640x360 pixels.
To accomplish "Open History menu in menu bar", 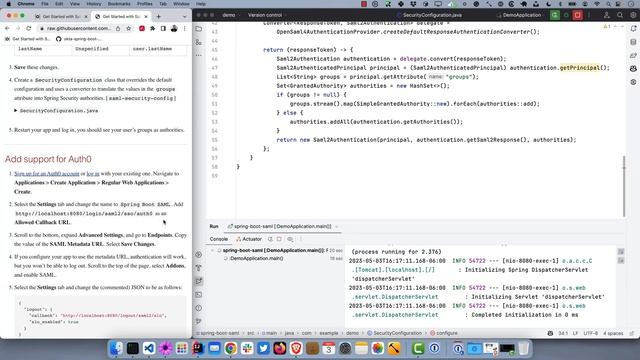I will point(93,4).
